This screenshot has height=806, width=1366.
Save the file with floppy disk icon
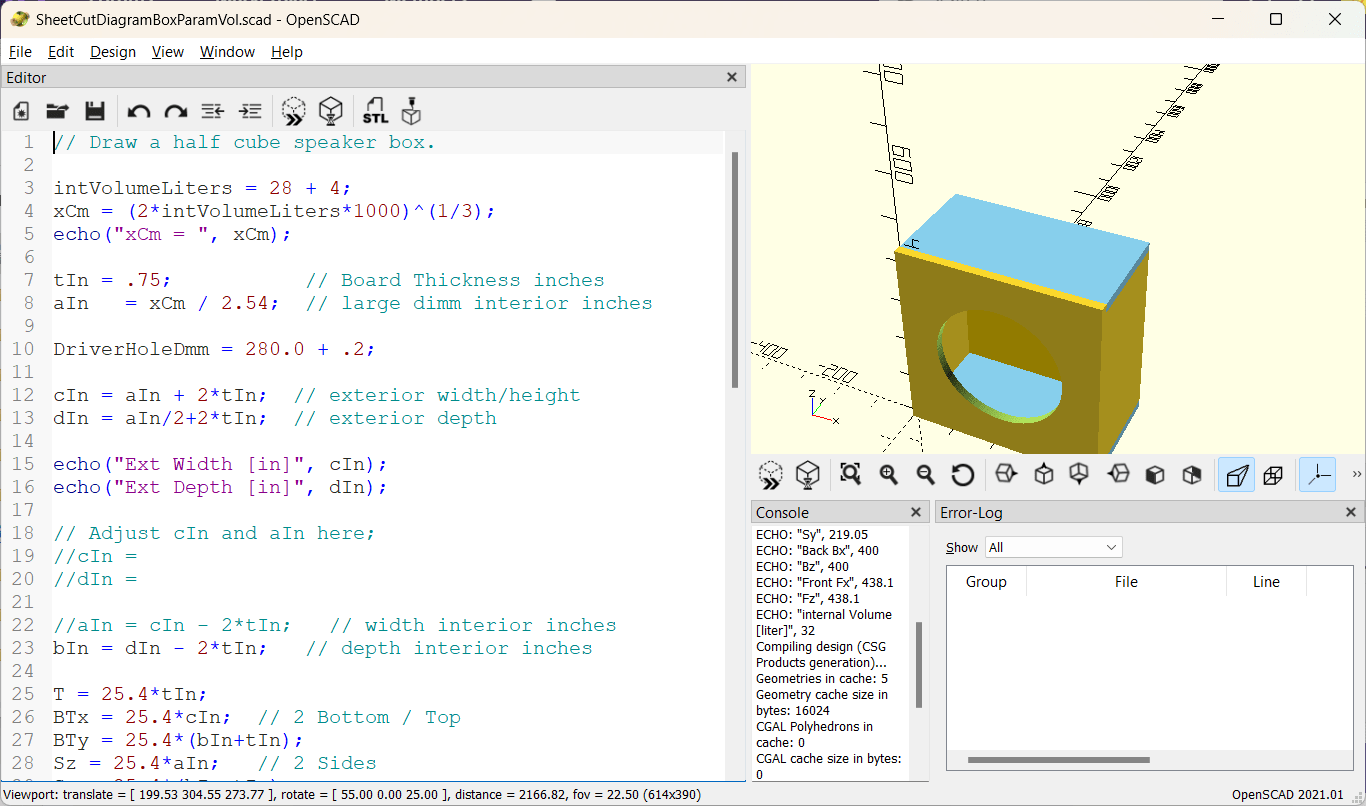[x=95, y=111]
